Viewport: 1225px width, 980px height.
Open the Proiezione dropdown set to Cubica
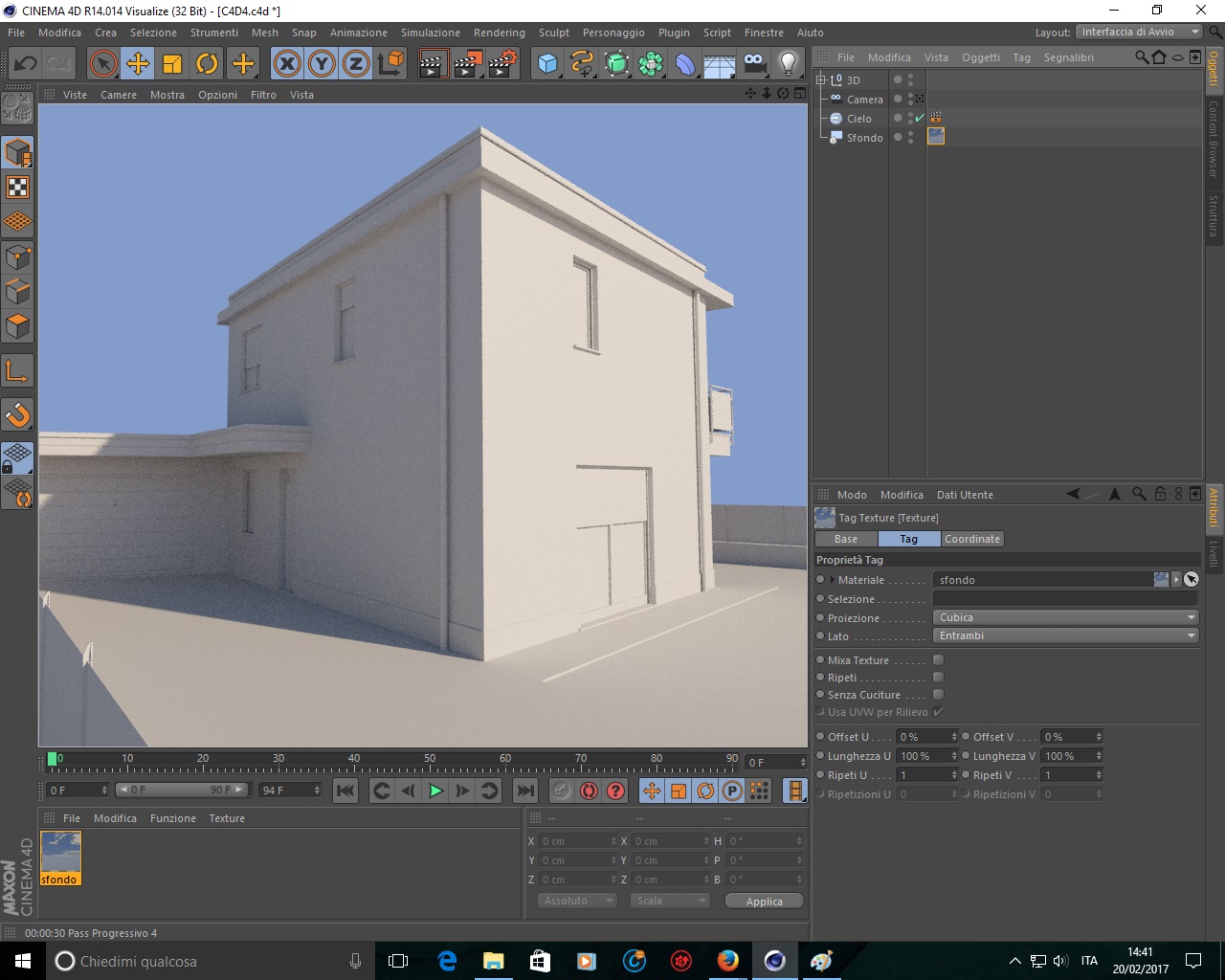click(x=1065, y=617)
